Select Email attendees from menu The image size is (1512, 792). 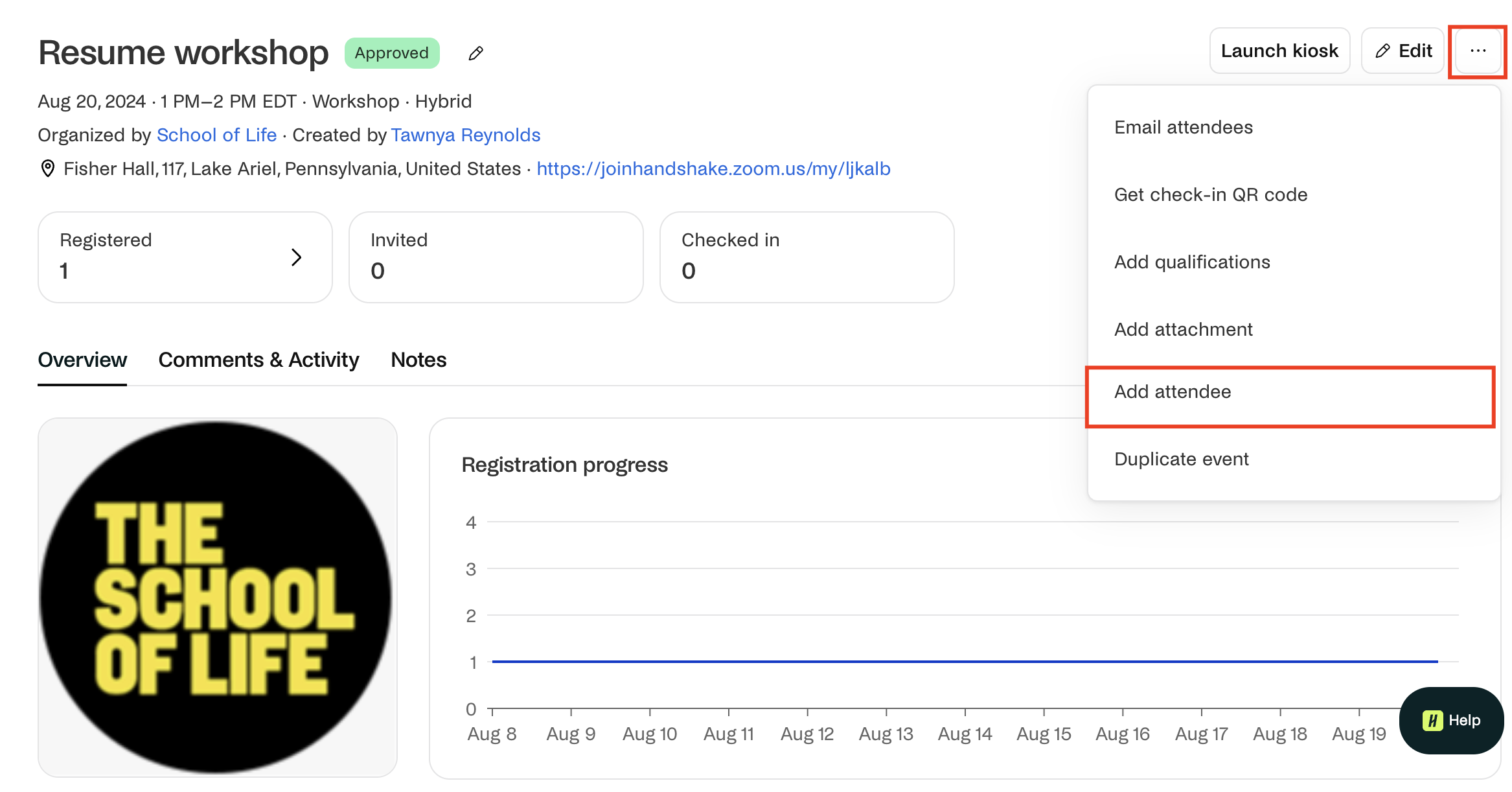coord(1294,127)
